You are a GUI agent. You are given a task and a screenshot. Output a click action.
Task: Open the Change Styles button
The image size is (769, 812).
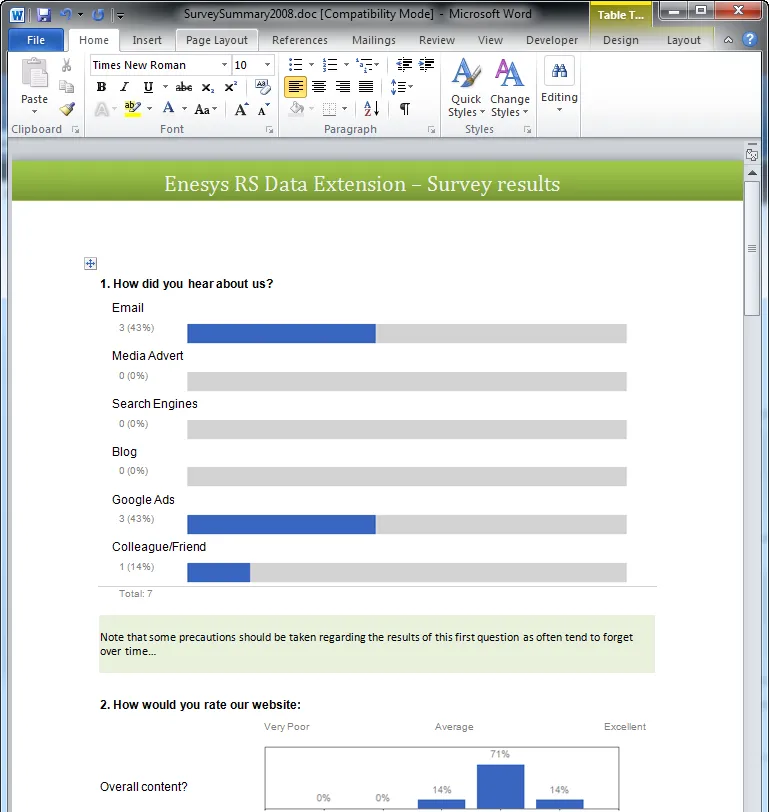[x=509, y=88]
